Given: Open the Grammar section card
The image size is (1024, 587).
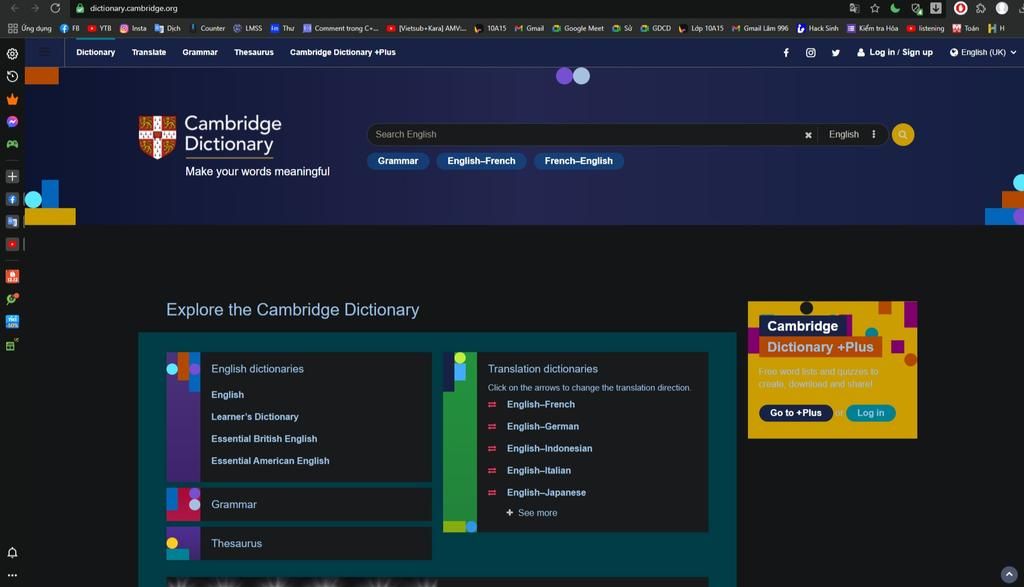Looking at the screenshot, I should pos(299,504).
